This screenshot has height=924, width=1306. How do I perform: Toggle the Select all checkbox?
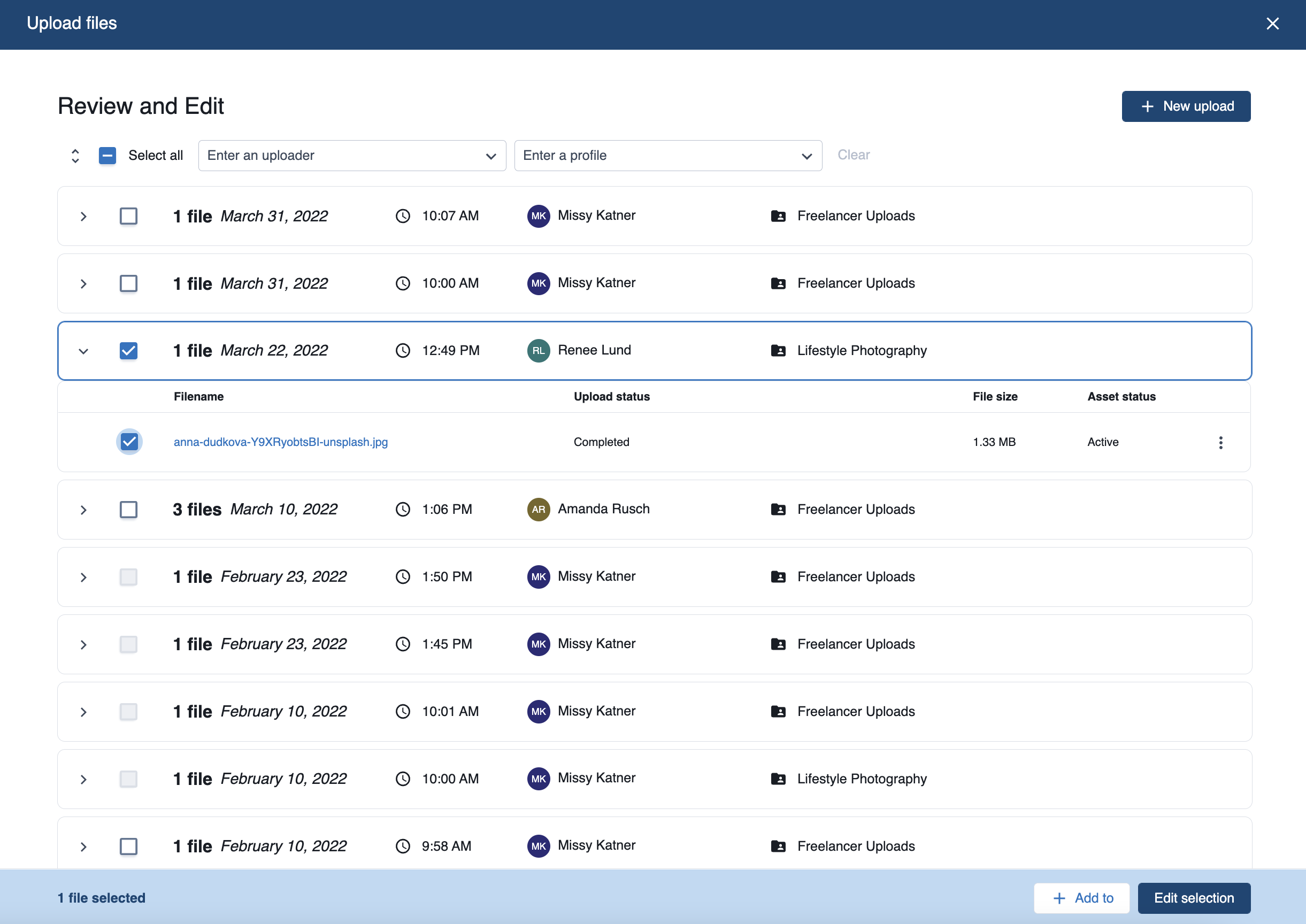coord(107,155)
